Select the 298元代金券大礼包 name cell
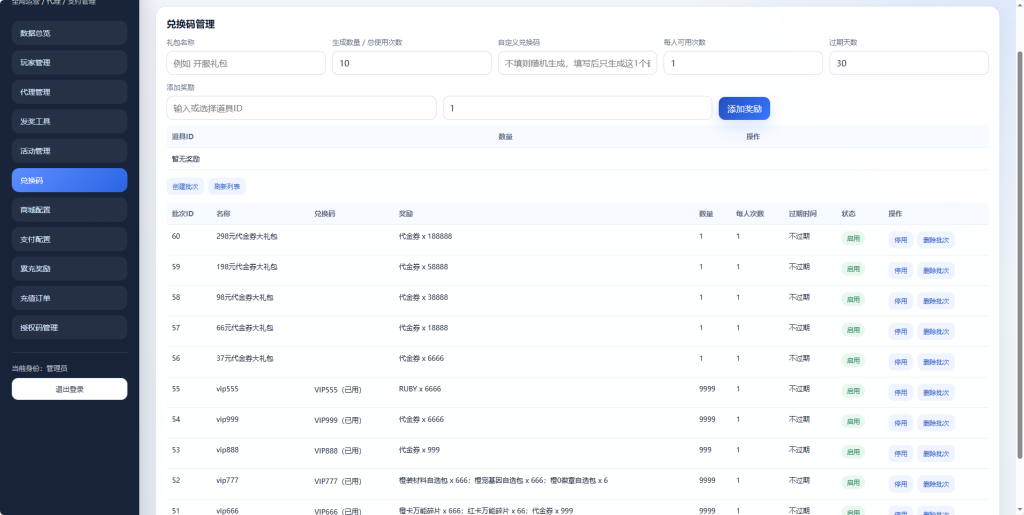Screen dimensions: 1024x515 click(247, 236)
